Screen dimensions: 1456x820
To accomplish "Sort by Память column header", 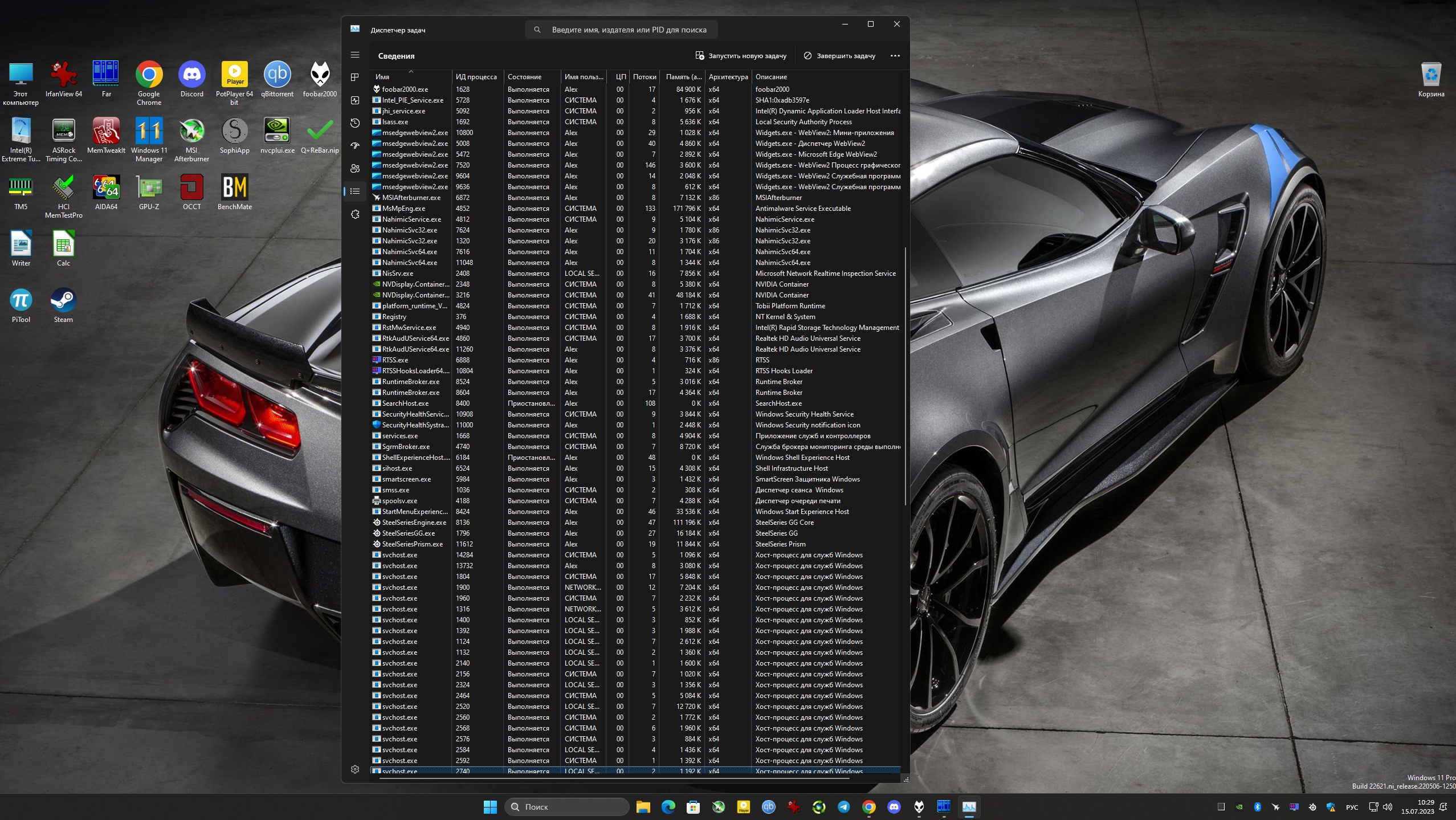I will coord(683,77).
